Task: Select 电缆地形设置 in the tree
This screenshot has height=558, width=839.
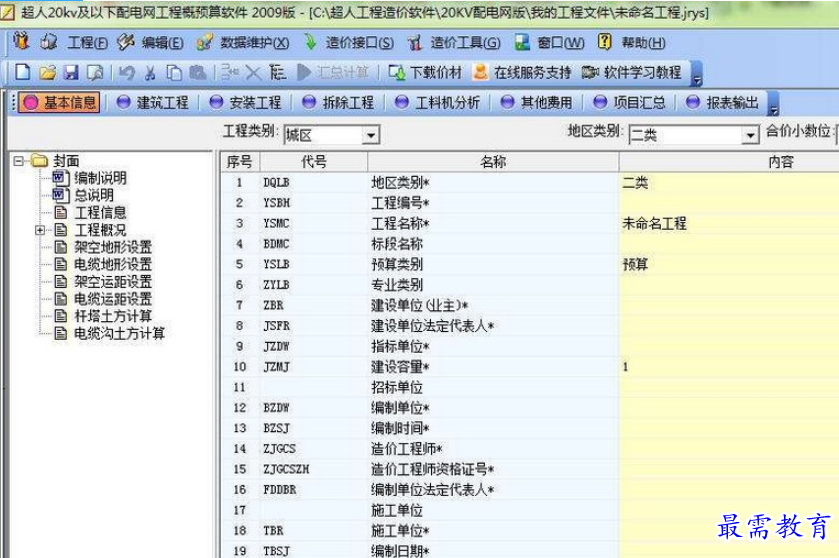Action: 113,264
